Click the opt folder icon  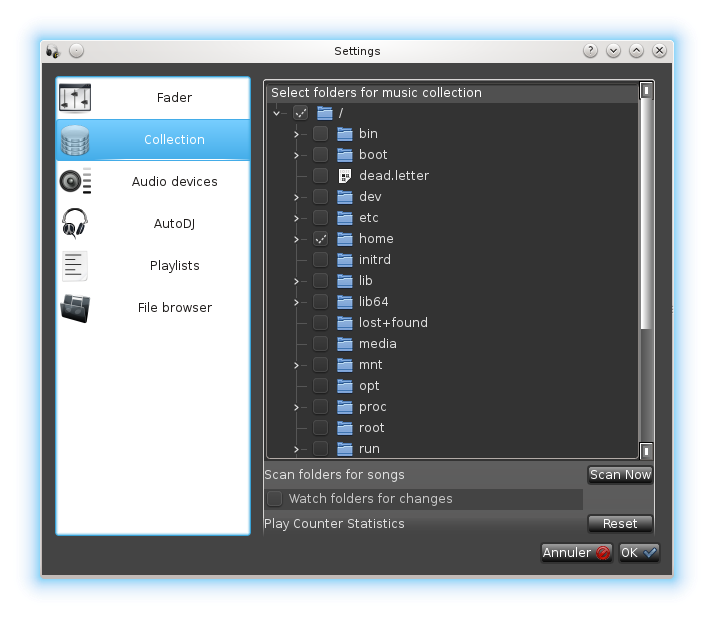coord(345,386)
